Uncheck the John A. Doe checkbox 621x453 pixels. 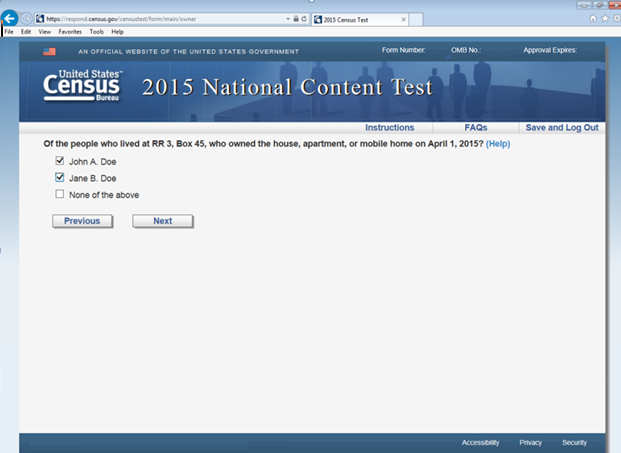pyautogui.click(x=59, y=160)
